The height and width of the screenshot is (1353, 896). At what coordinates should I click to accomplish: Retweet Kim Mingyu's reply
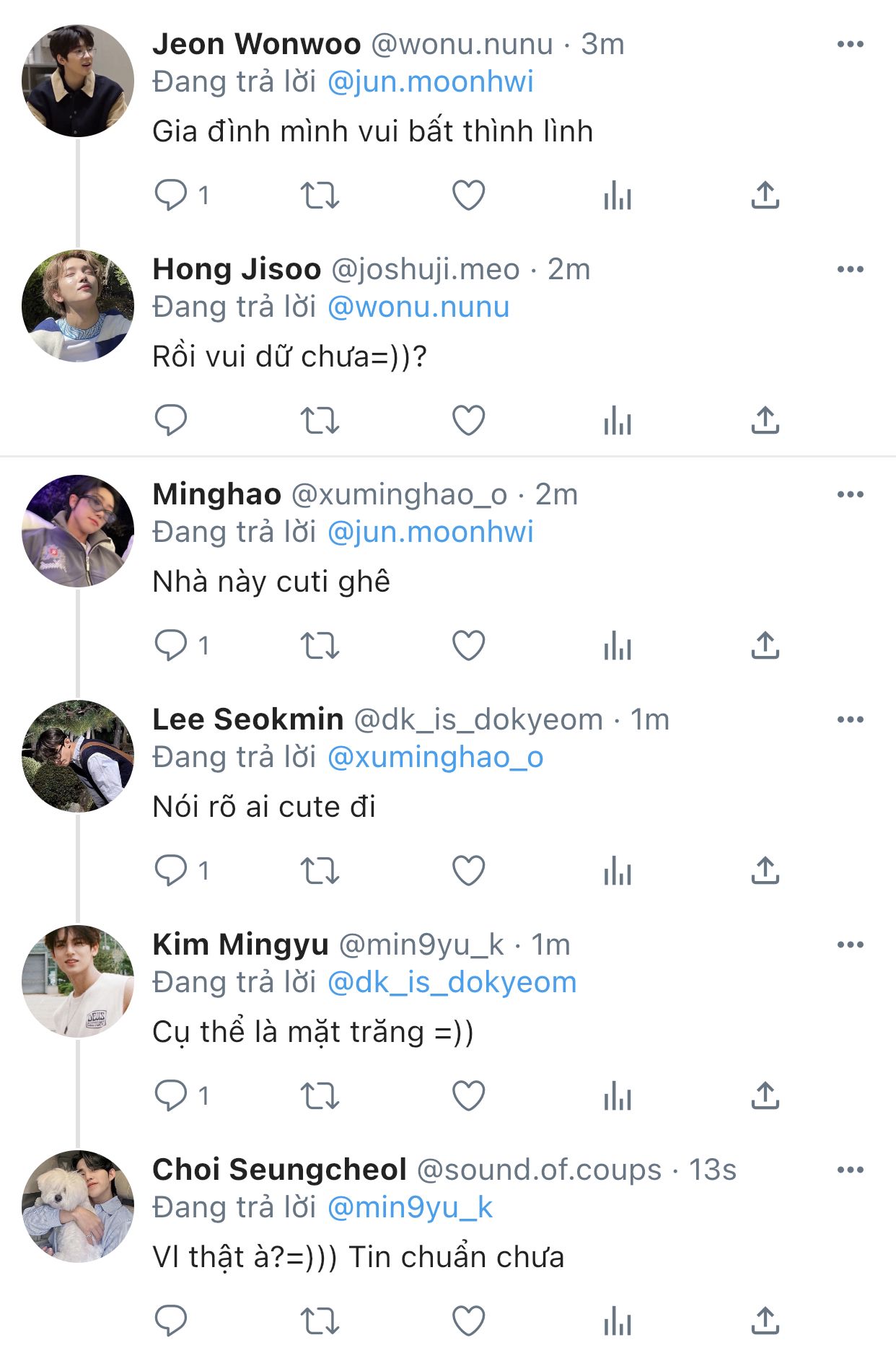(x=320, y=1095)
